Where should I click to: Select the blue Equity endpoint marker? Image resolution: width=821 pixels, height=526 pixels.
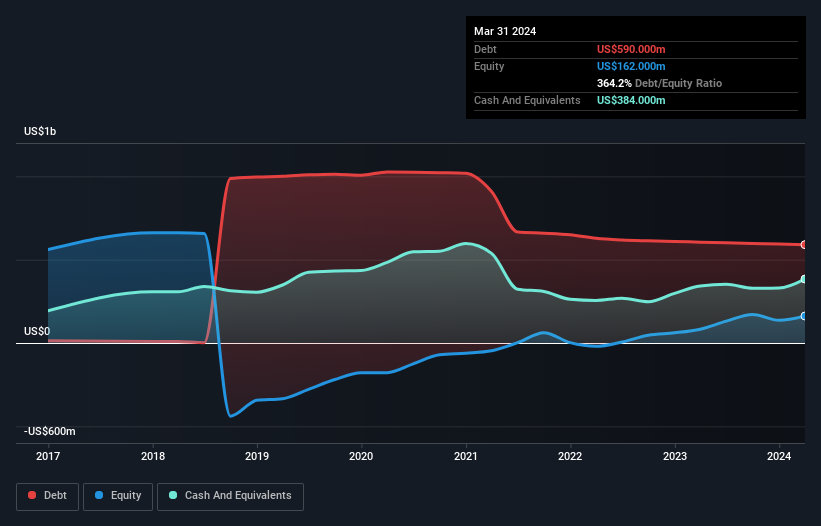804,316
